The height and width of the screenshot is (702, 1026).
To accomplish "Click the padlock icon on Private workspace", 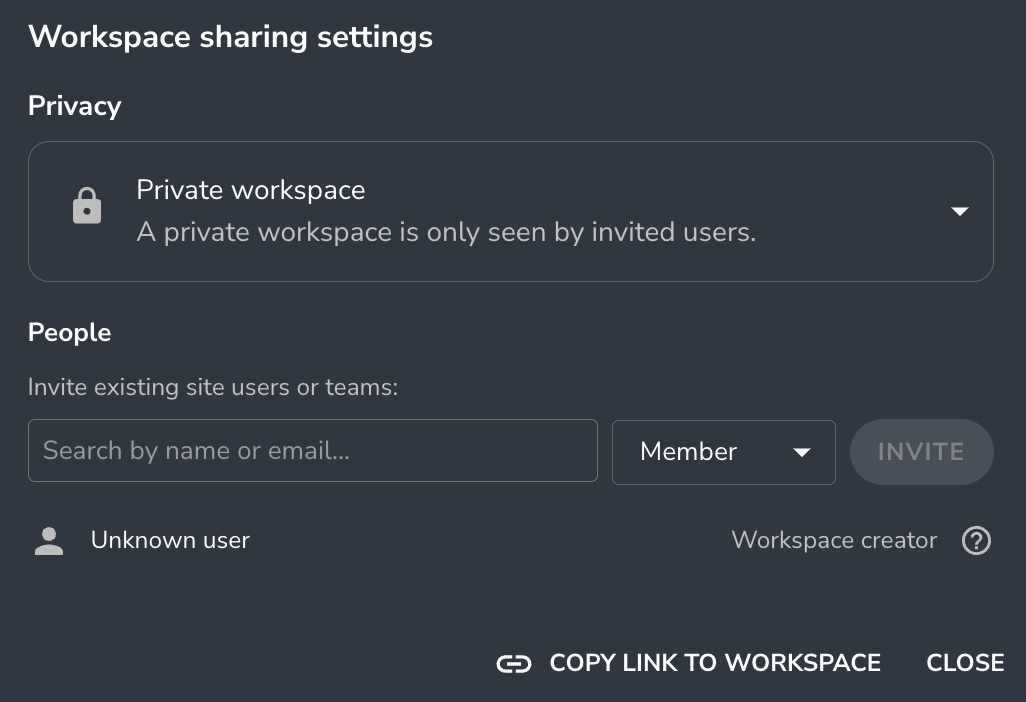I will point(87,205).
